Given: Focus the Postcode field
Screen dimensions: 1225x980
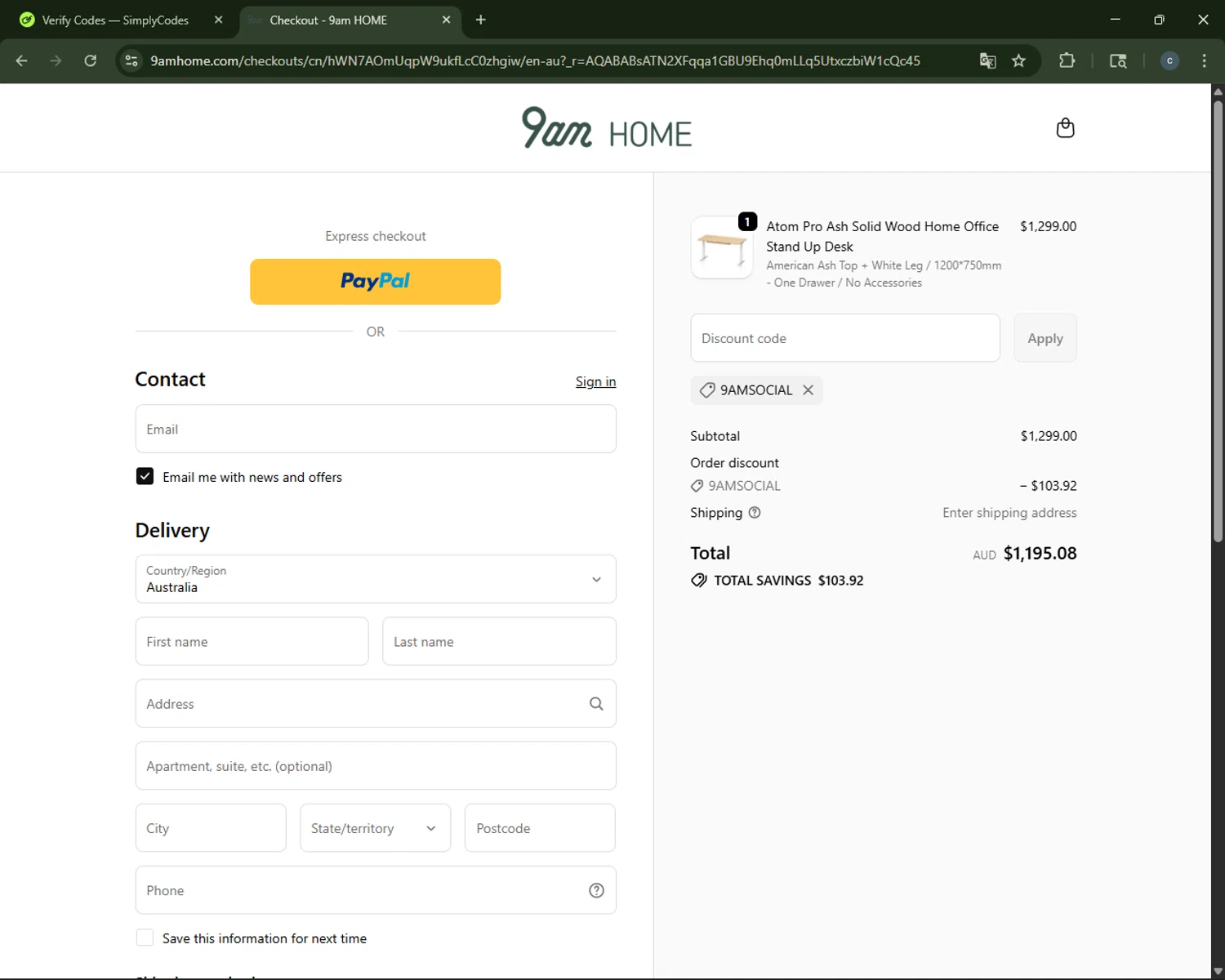Looking at the screenshot, I should click(x=540, y=828).
